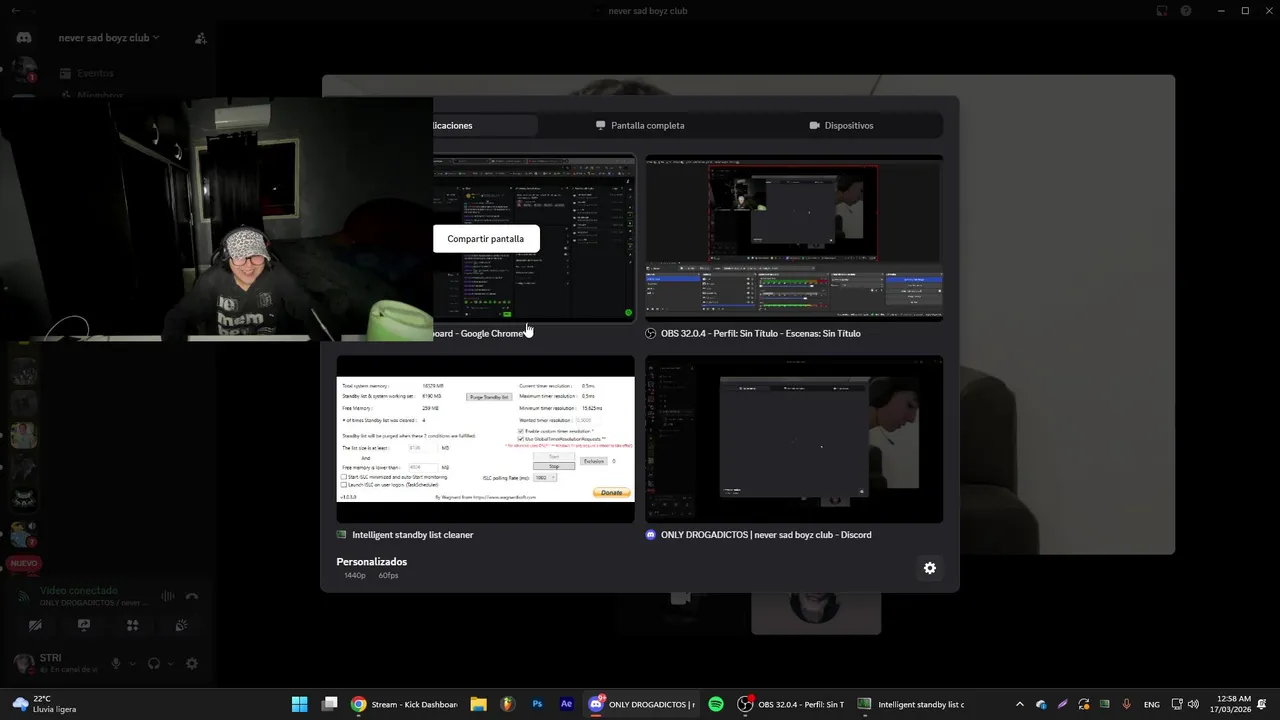The width and height of the screenshot is (1280, 720).
Task: Click the Video conectado status text
Action: pyautogui.click(x=79, y=591)
